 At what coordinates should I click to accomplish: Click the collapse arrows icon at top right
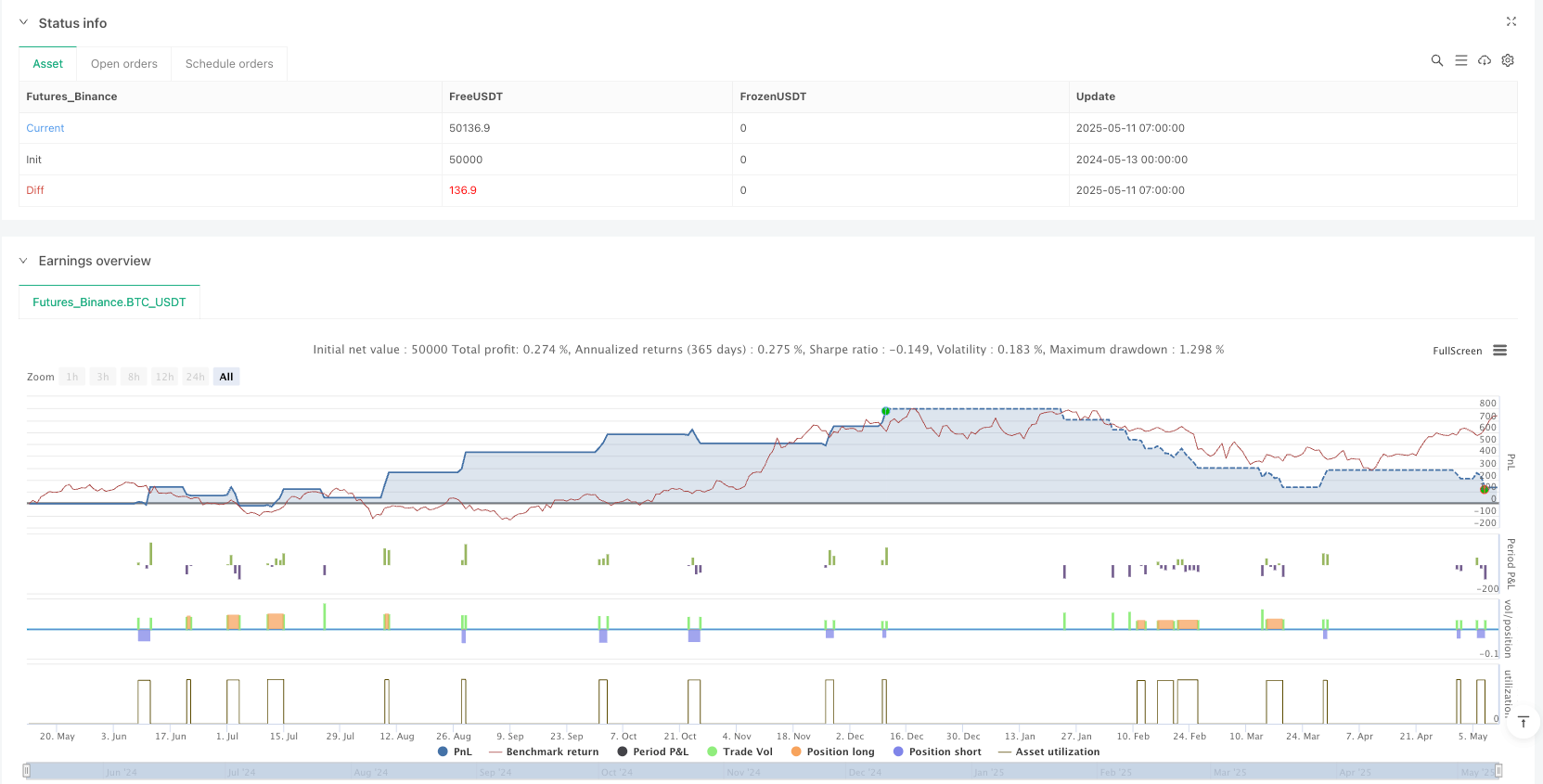coord(1511,21)
